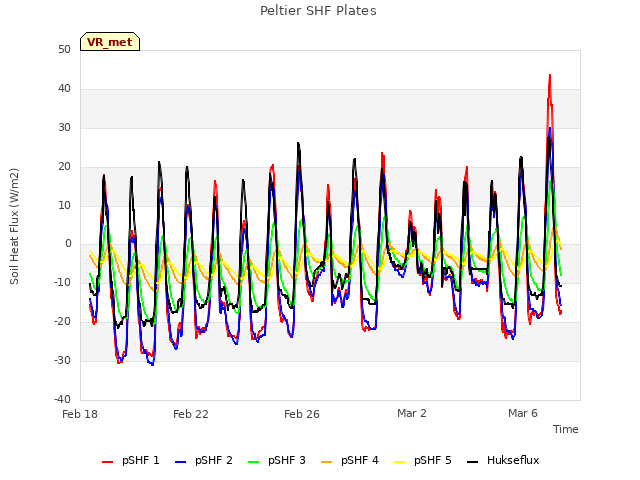
Task: Click the black Hukseflux legend marker
Action: [472, 462]
